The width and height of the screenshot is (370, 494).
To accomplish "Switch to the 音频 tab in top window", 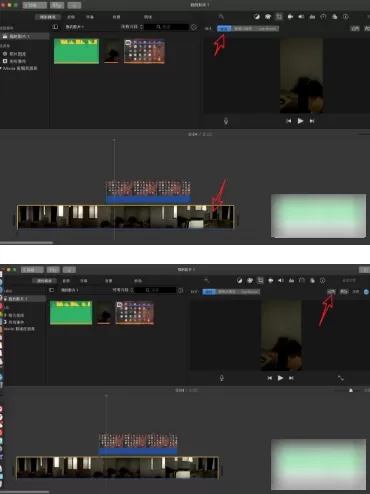I will pyautogui.click(x=71, y=17).
